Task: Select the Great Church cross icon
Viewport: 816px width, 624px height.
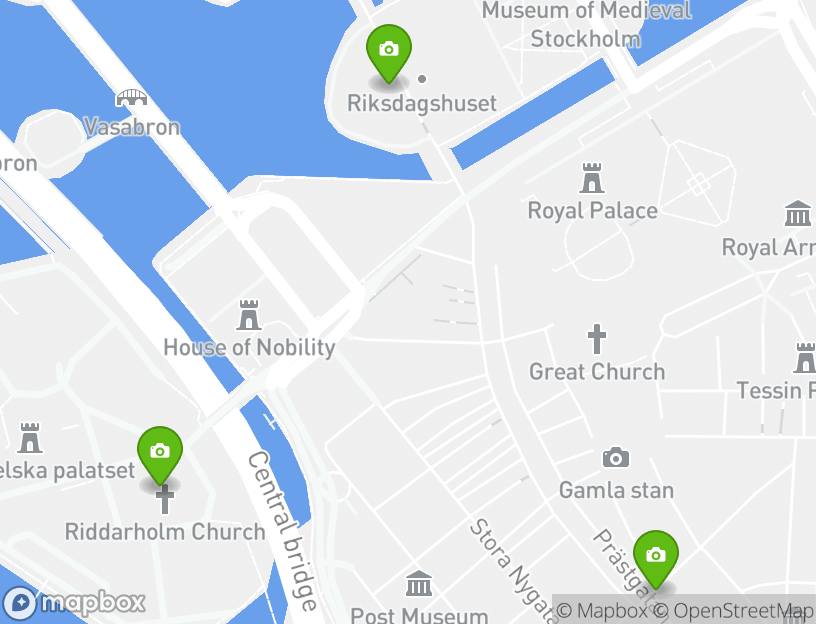Action: [x=597, y=339]
